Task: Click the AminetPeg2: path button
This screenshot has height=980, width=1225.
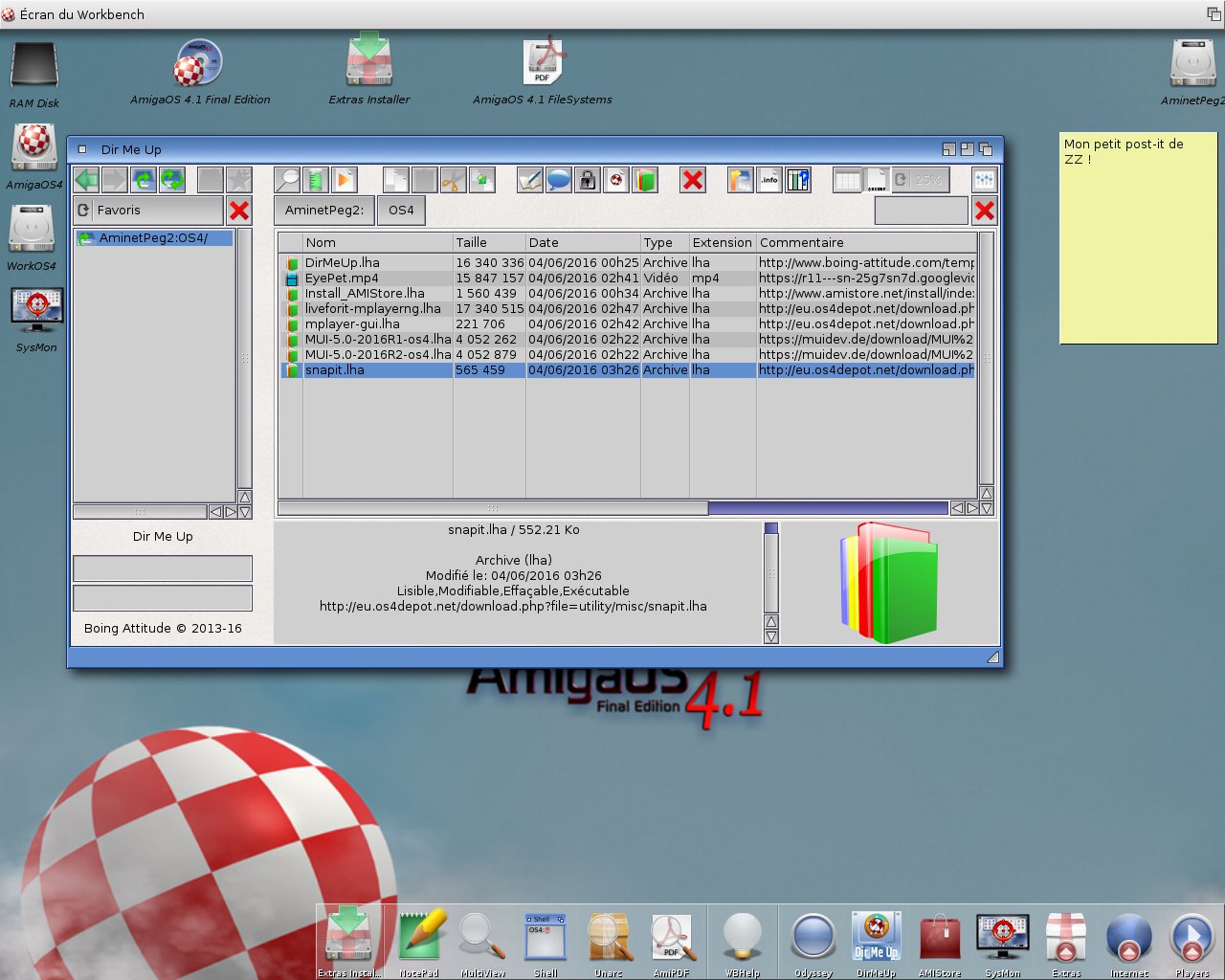Action: [x=324, y=211]
